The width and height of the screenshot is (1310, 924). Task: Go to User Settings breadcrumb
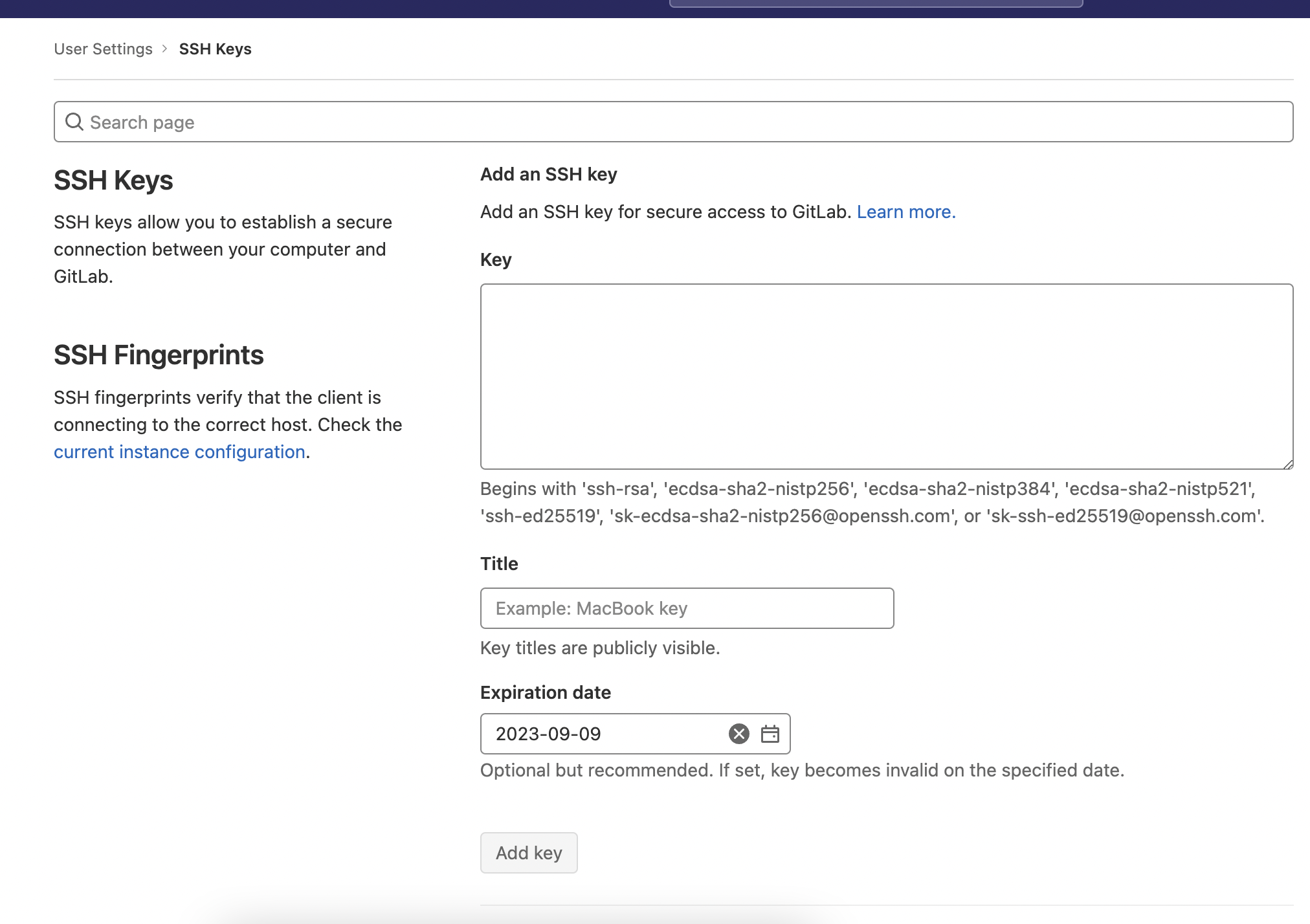(103, 49)
